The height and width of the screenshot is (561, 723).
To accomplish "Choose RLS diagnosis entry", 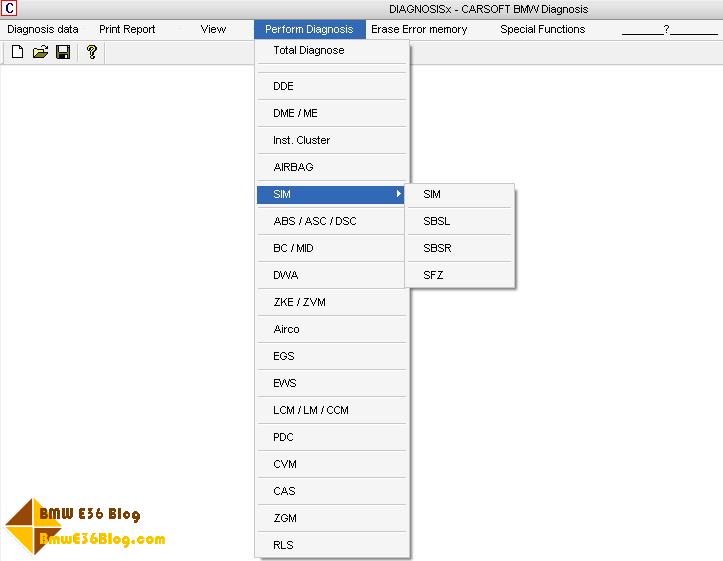I will (331, 545).
